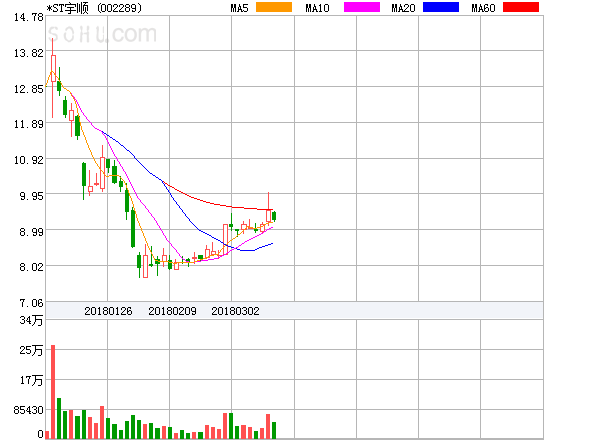Click the 9.95 price axis label
This screenshot has width=600, height=440.
[31, 196]
